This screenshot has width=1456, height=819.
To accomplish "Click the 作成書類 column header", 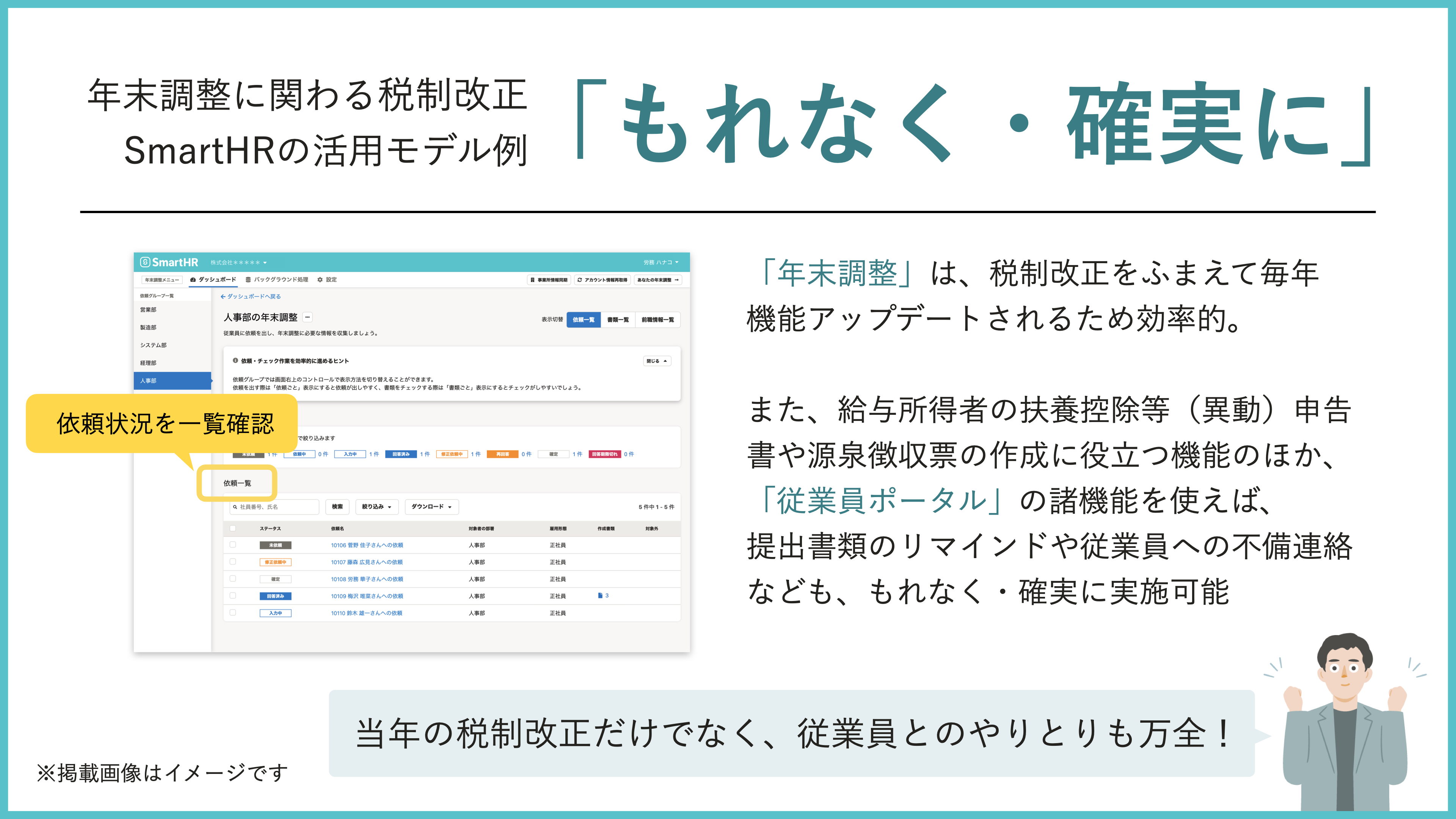I will click(x=606, y=529).
